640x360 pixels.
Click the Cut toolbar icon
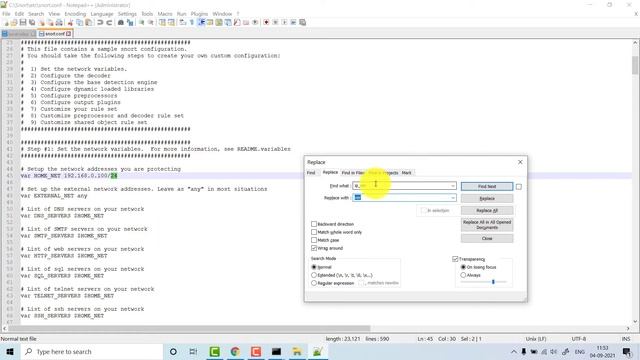coord(70,22)
